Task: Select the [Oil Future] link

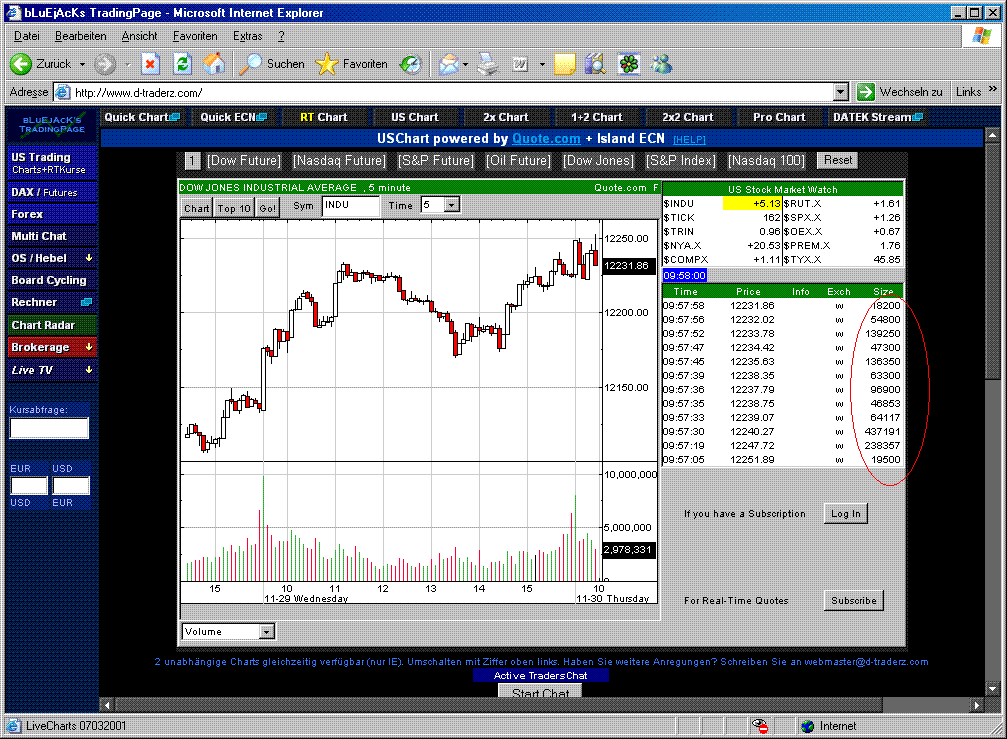Action: [518, 161]
